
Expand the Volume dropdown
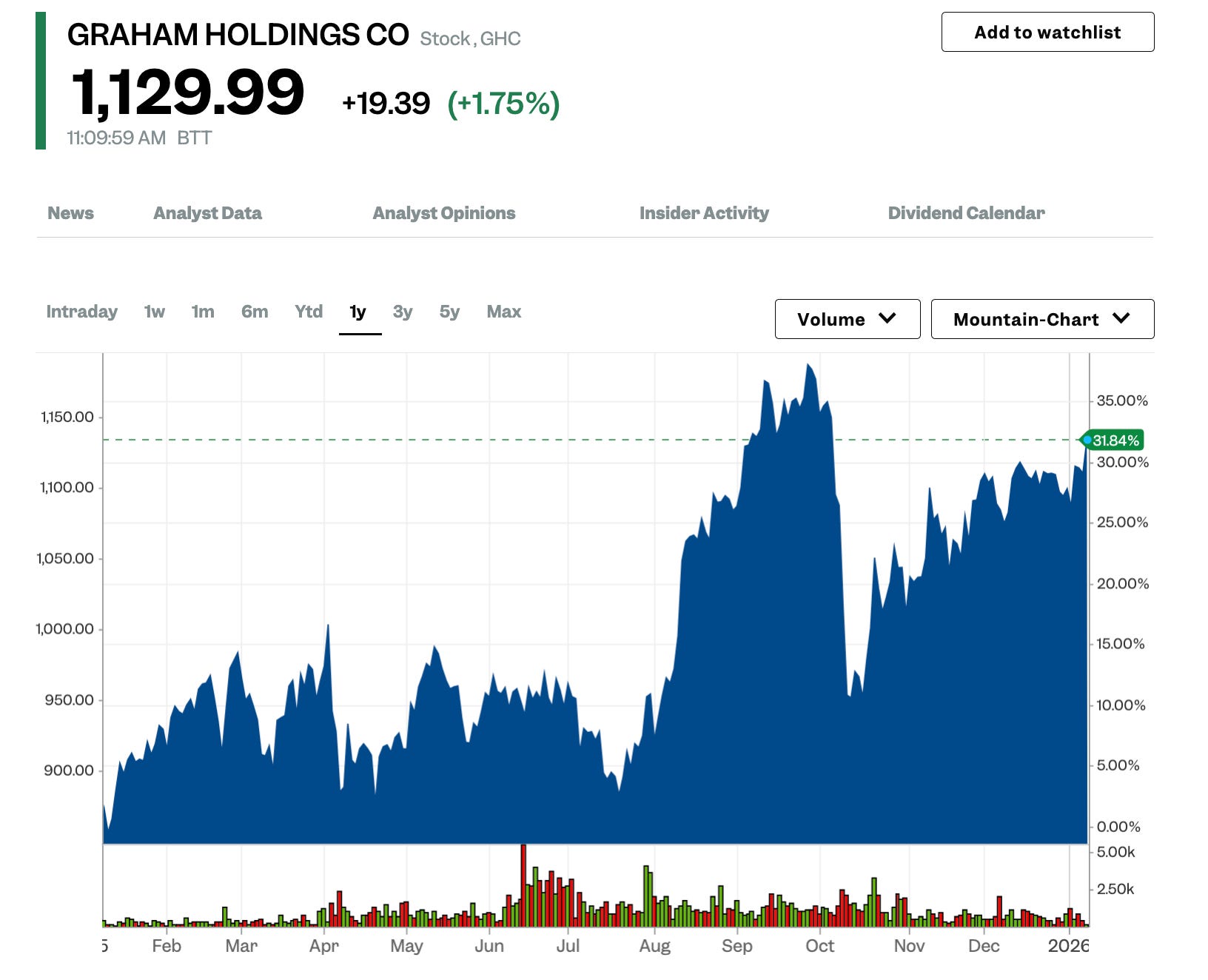pos(847,319)
